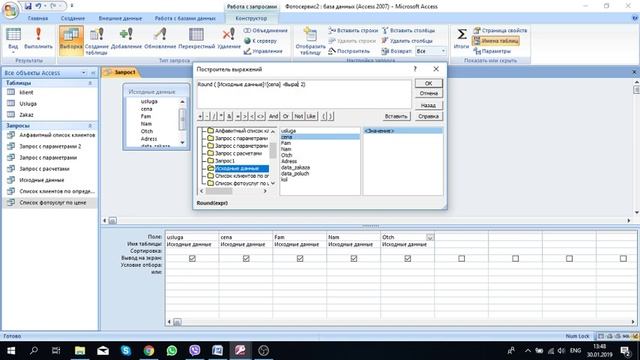
Task: Select Объединение union query
Action: [265, 31]
